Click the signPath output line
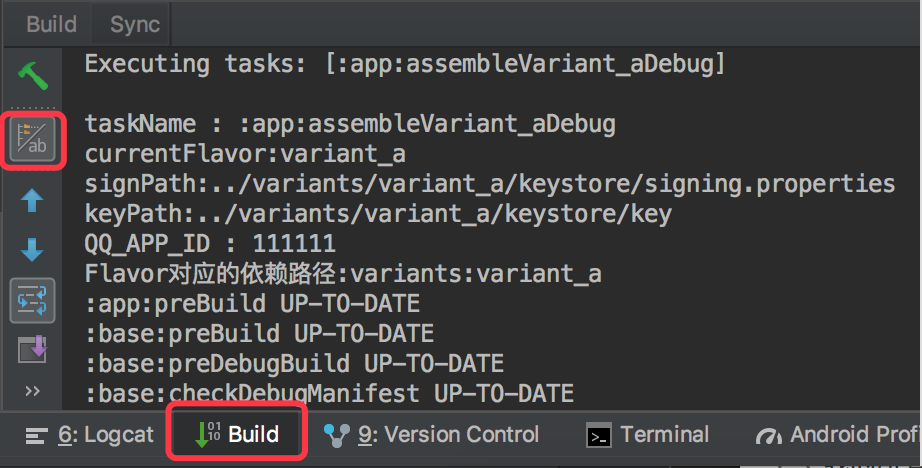 click(x=489, y=184)
